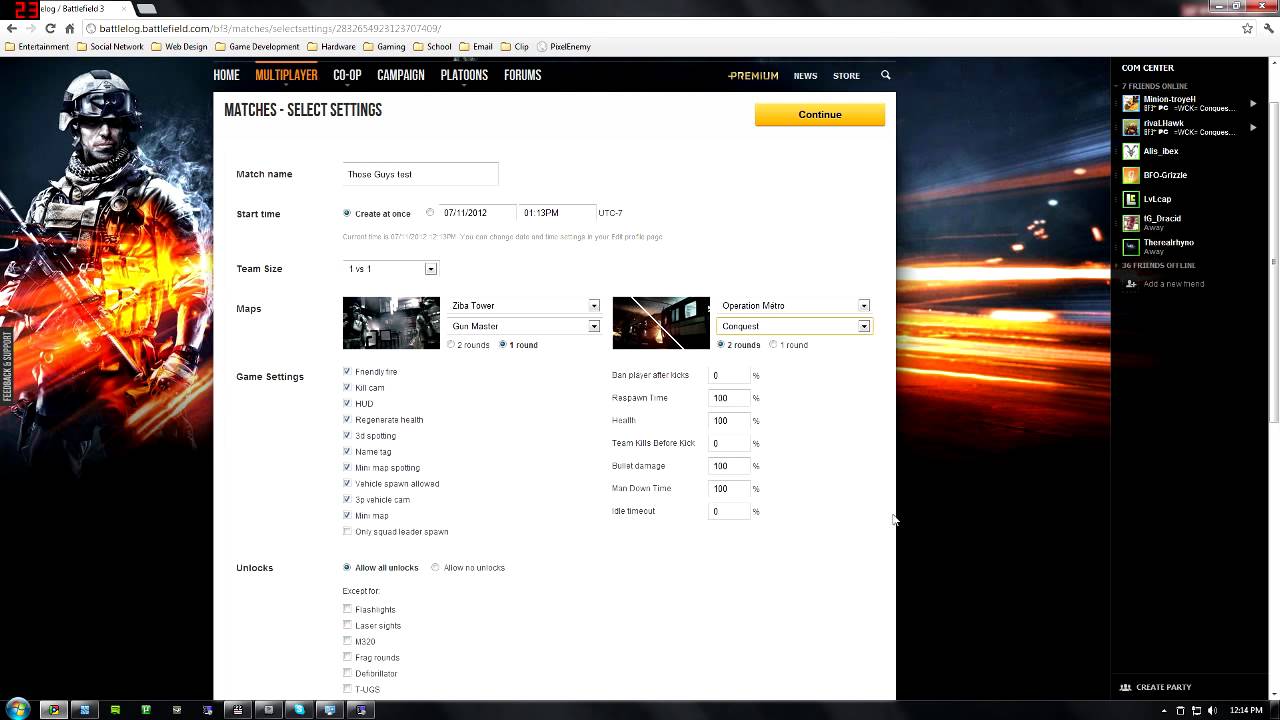The width and height of the screenshot is (1280, 720).
Task: Check the M320 exception box
Action: pos(347,641)
